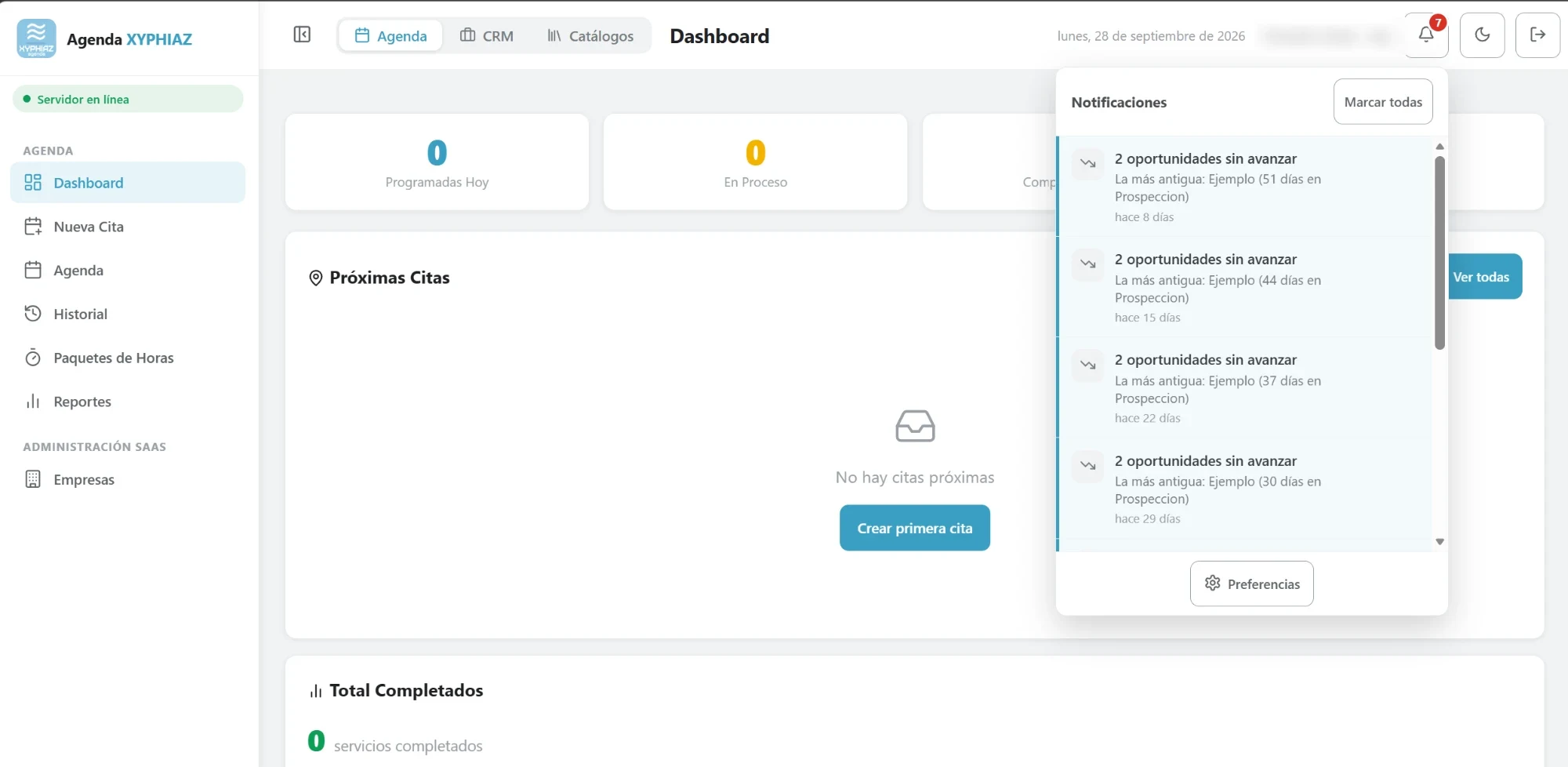
Task: Open Nueva Cita from the sidebar
Action: [x=128, y=227]
